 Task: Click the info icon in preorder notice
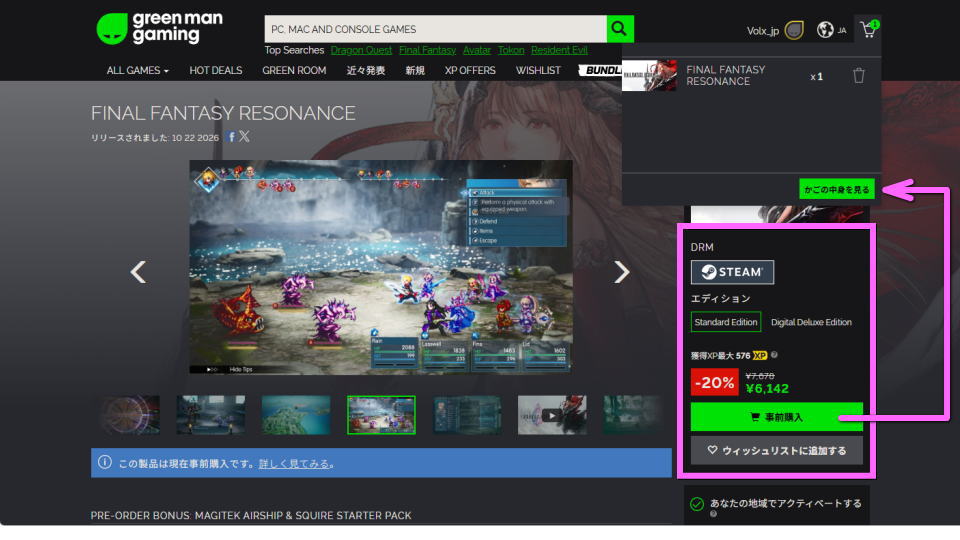click(x=105, y=462)
